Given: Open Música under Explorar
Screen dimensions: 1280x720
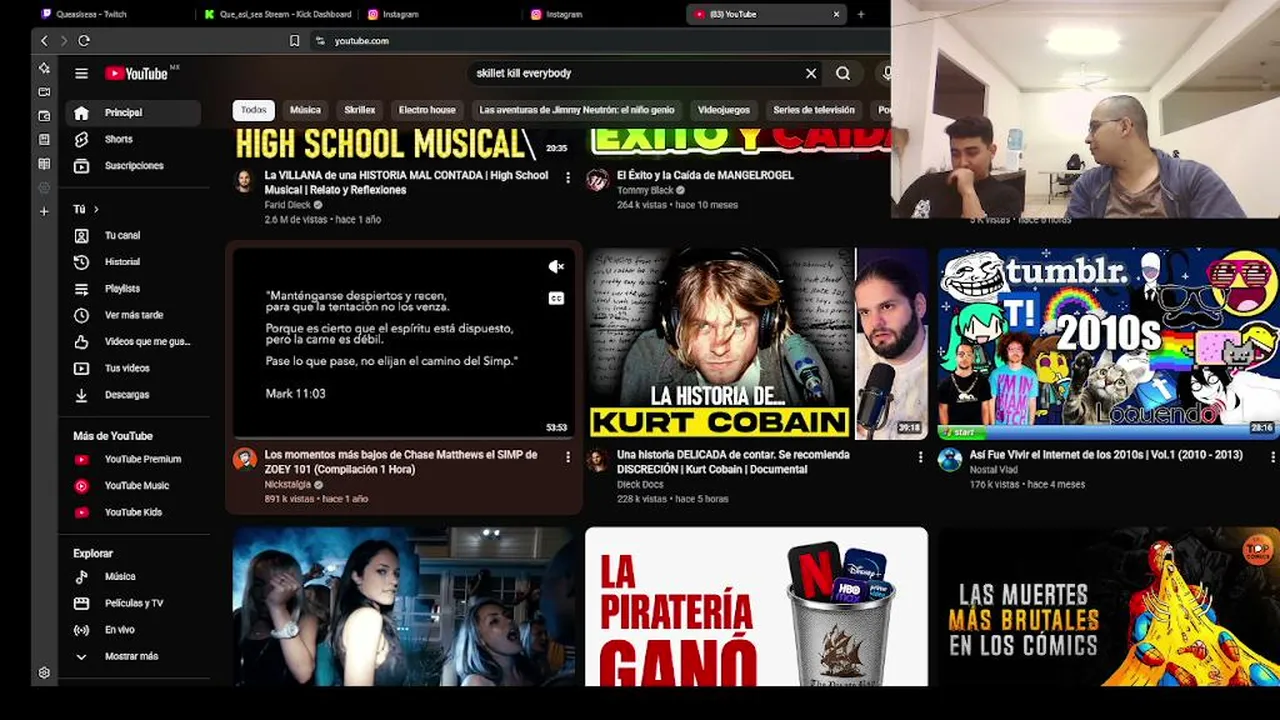Looking at the screenshot, I should click(x=132, y=577).
